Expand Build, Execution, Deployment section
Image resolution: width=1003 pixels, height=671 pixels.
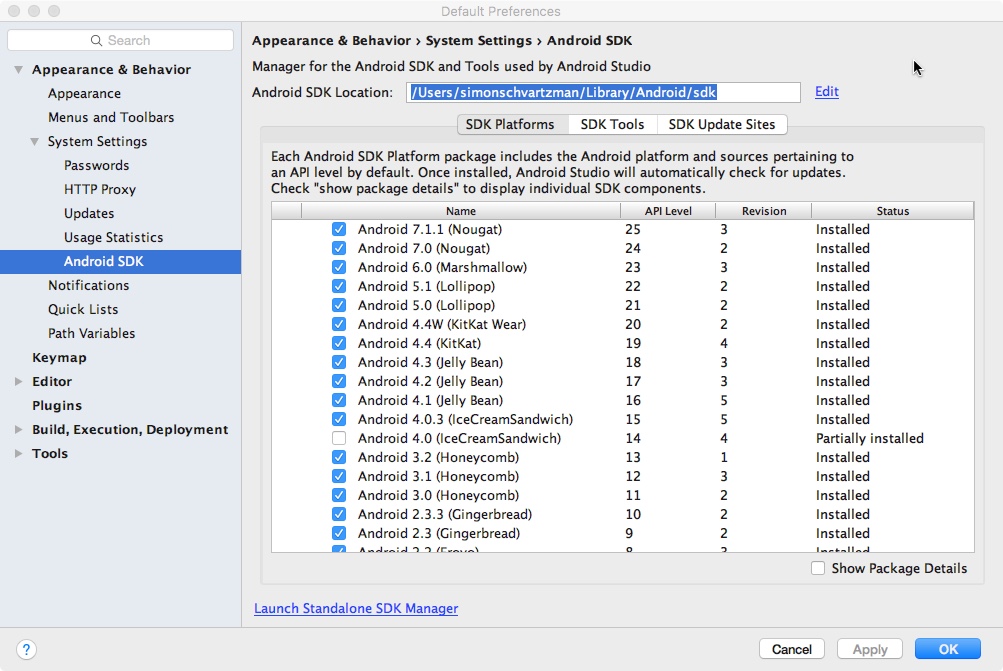tap(19, 430)
